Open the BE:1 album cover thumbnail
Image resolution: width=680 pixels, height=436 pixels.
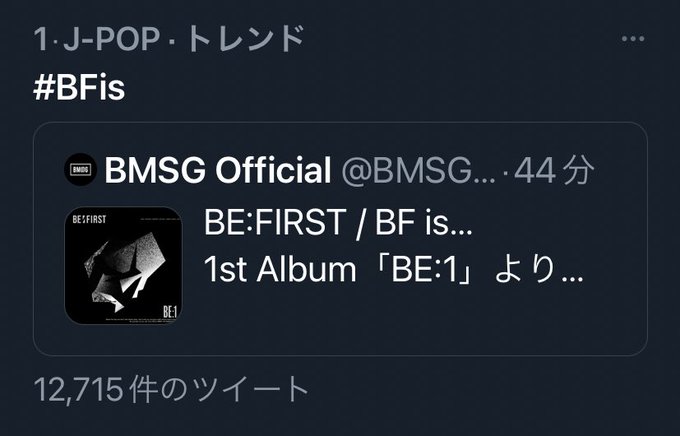(124, 266)
